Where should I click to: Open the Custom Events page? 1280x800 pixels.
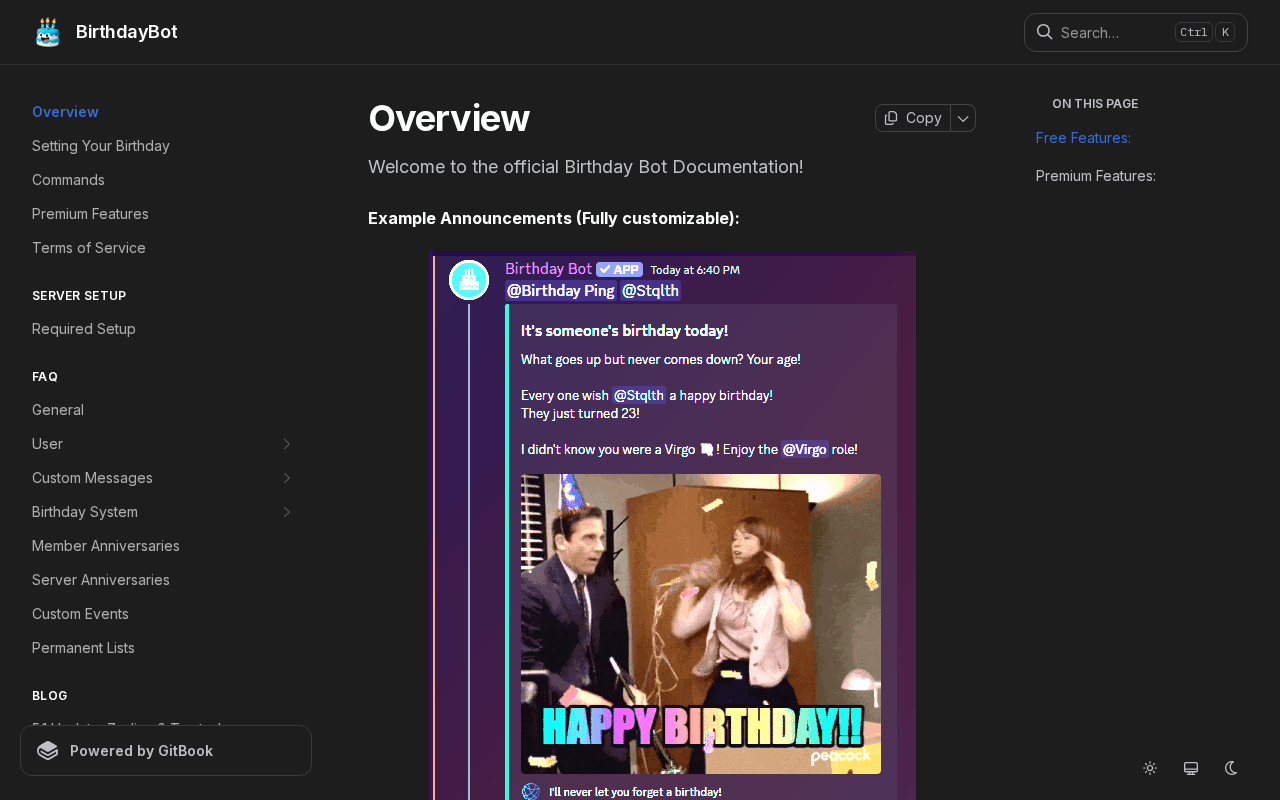click(80, 614)
